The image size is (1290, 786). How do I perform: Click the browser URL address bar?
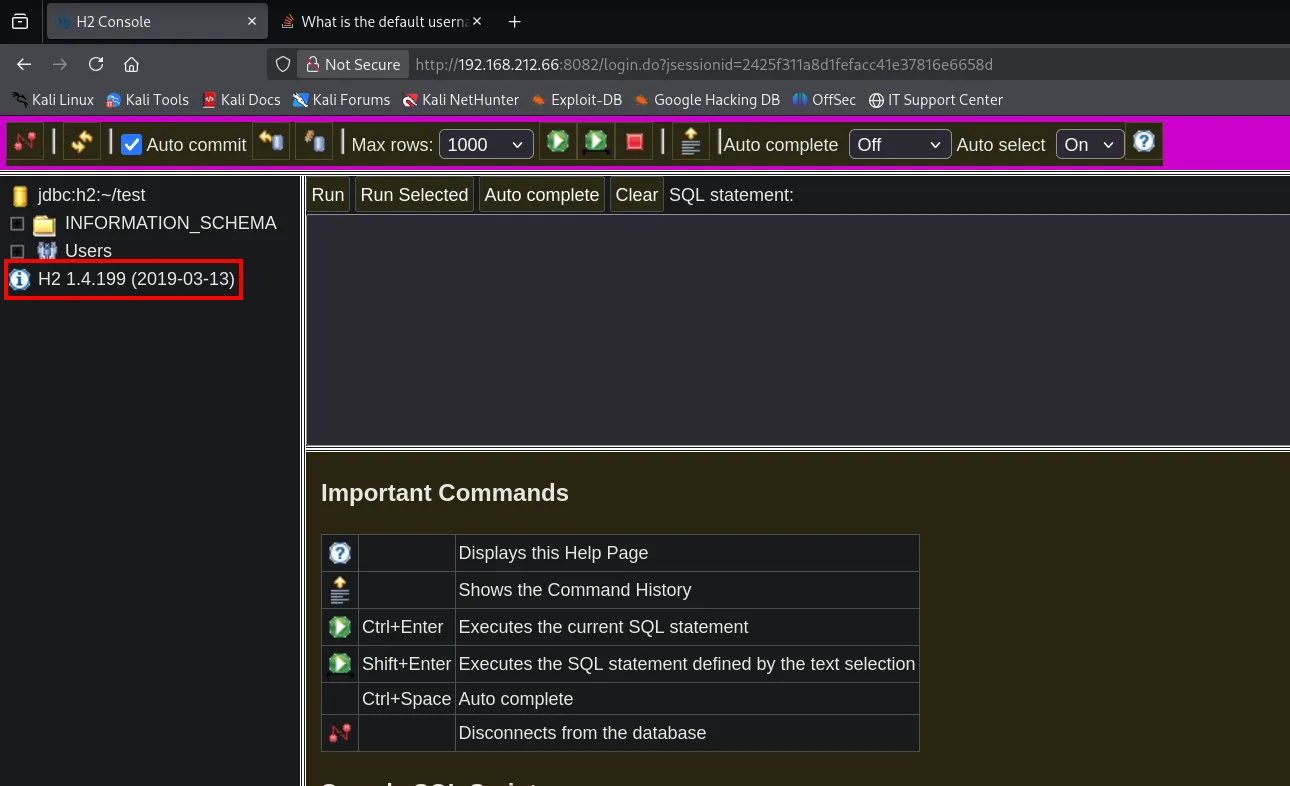click(780, 64)
